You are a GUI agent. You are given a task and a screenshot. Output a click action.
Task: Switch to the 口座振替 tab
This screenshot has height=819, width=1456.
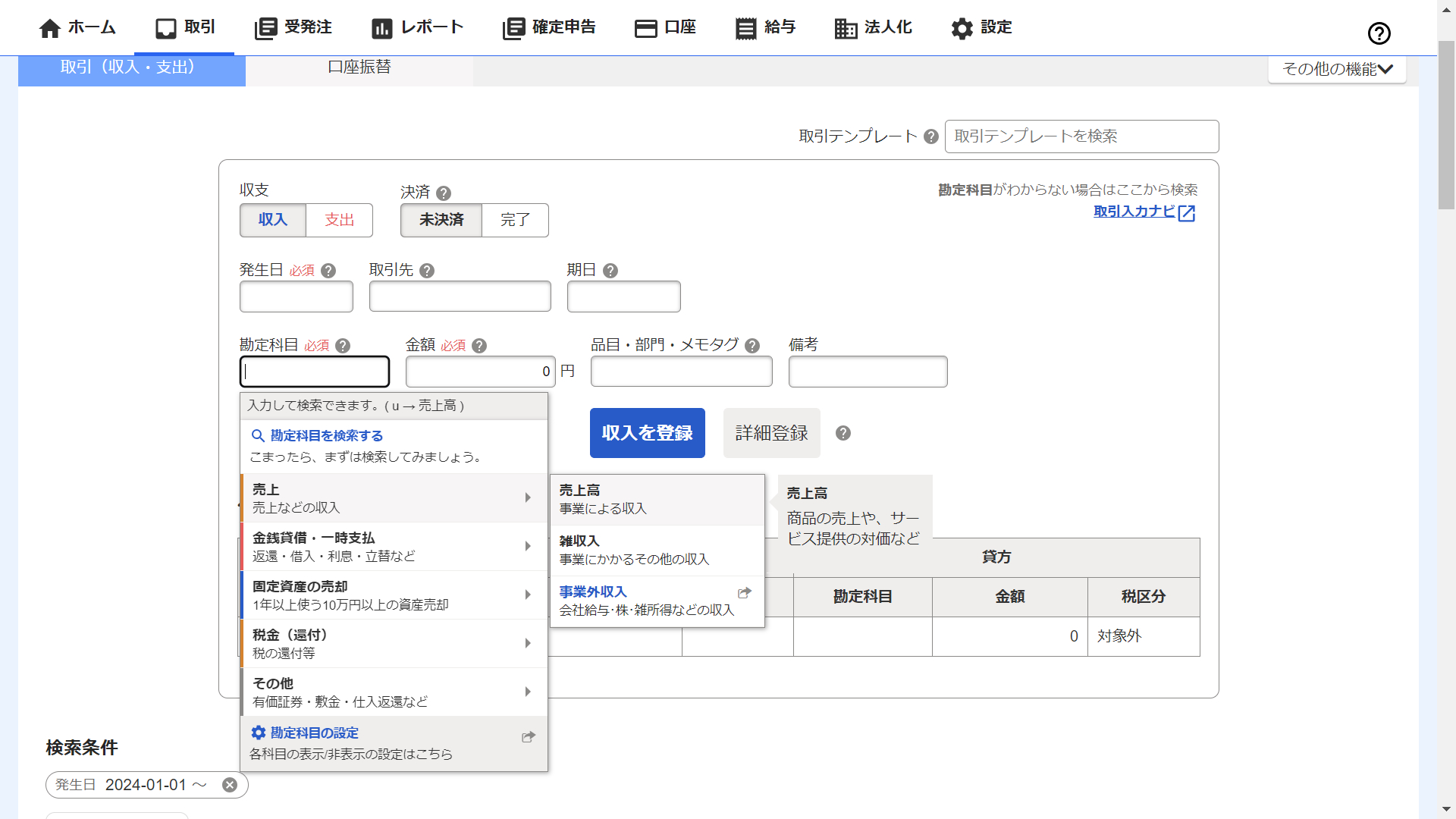point(359,67)
